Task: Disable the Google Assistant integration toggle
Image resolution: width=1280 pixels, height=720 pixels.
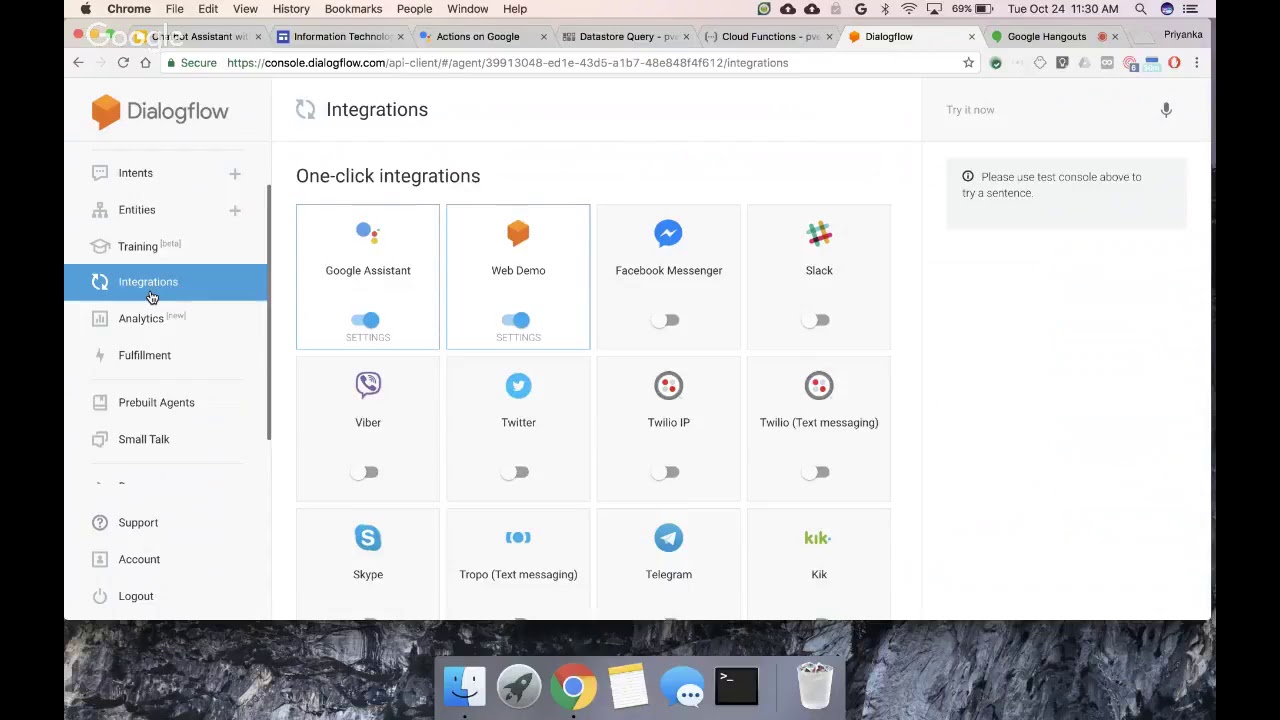Action: tap(365, 320)
